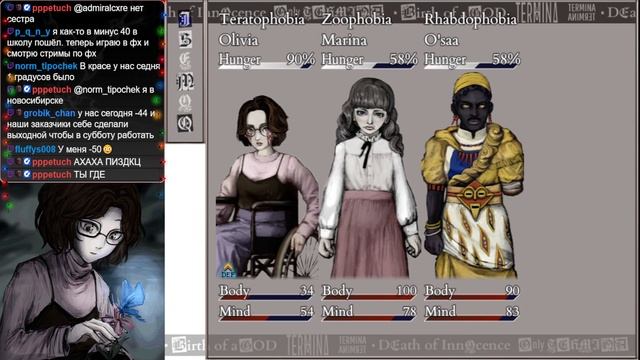
Task: Click the @norm_tipochek mention in chat
Action: click(x=107, y=90)
